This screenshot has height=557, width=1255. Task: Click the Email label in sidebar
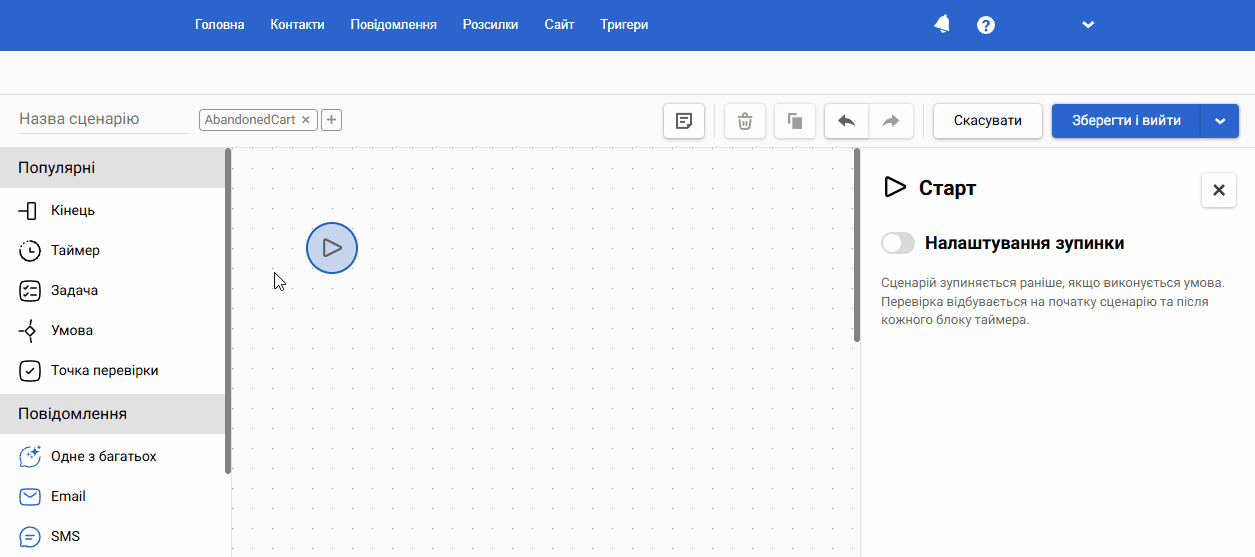[68, 497]
